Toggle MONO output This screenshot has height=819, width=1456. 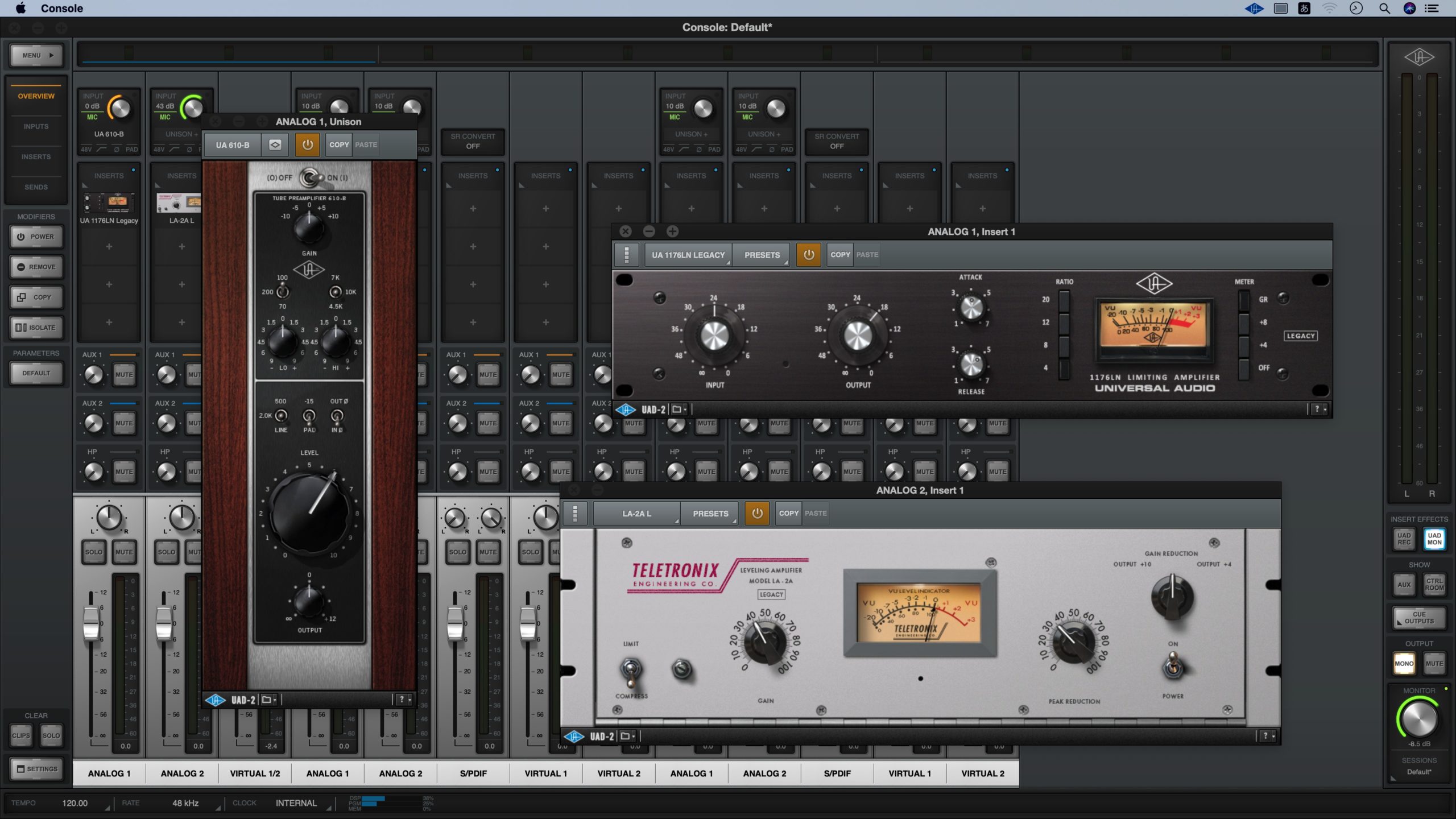coord(1404,663)
